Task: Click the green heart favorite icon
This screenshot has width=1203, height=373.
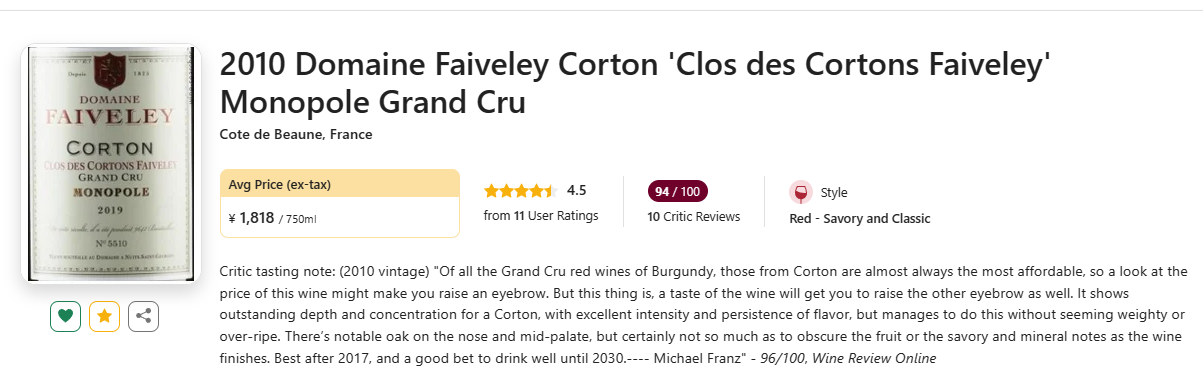Action: 66,316
